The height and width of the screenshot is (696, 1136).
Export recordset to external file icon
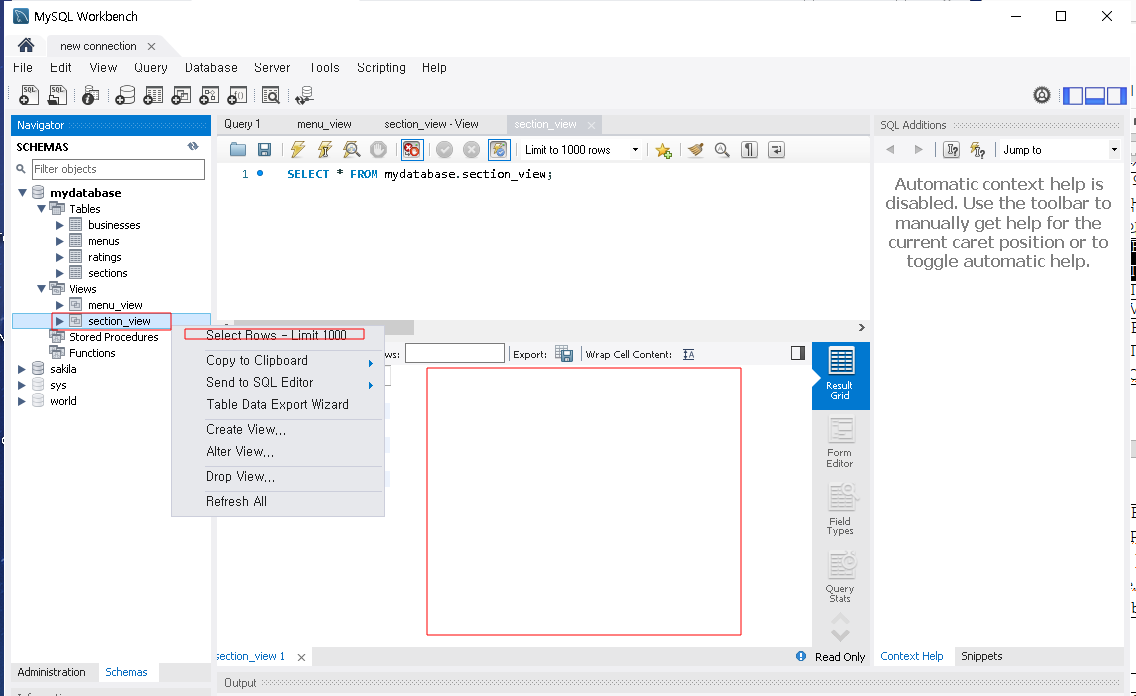[x=564, y=354]
